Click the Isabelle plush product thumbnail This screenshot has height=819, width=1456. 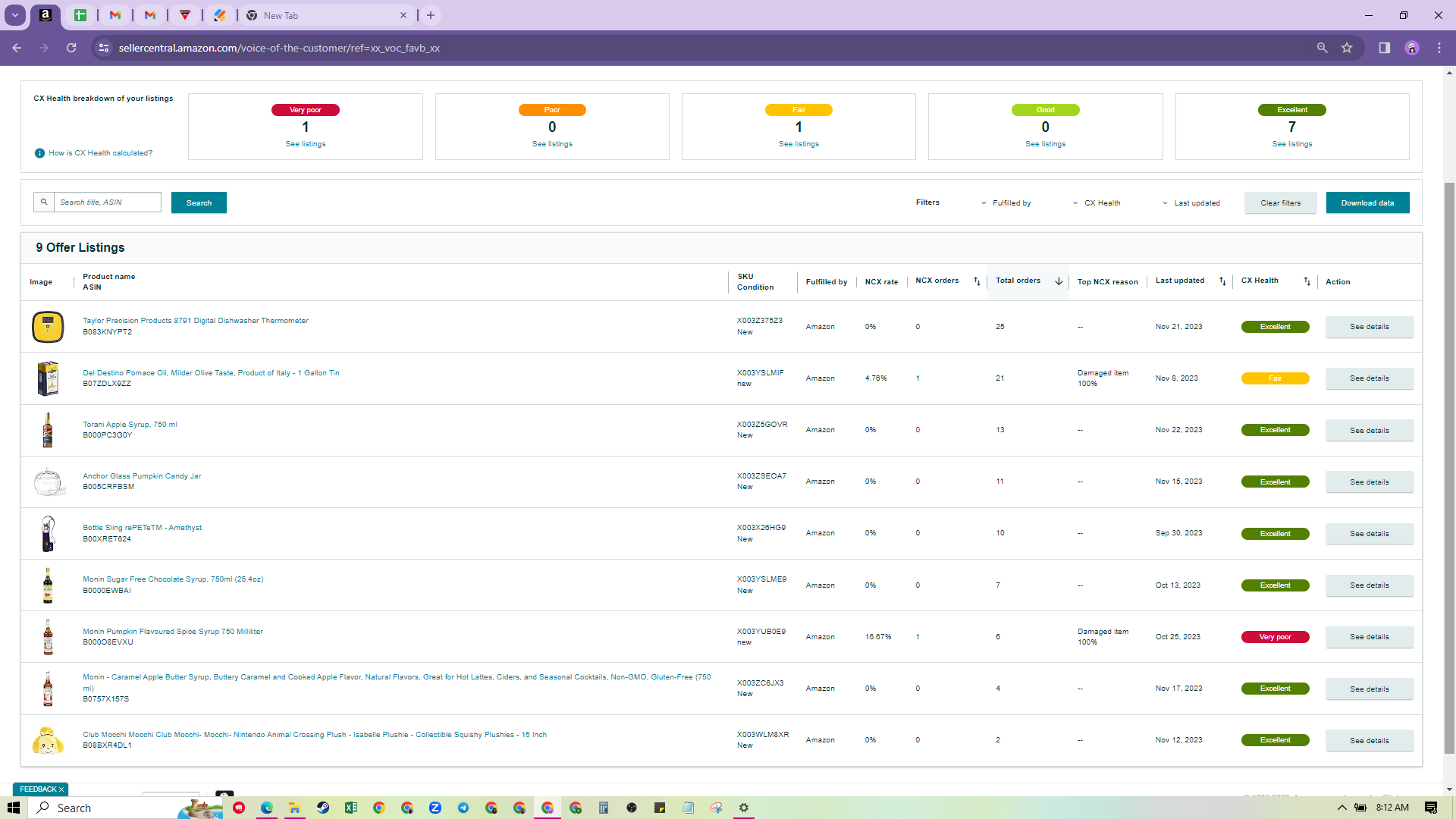48,740
